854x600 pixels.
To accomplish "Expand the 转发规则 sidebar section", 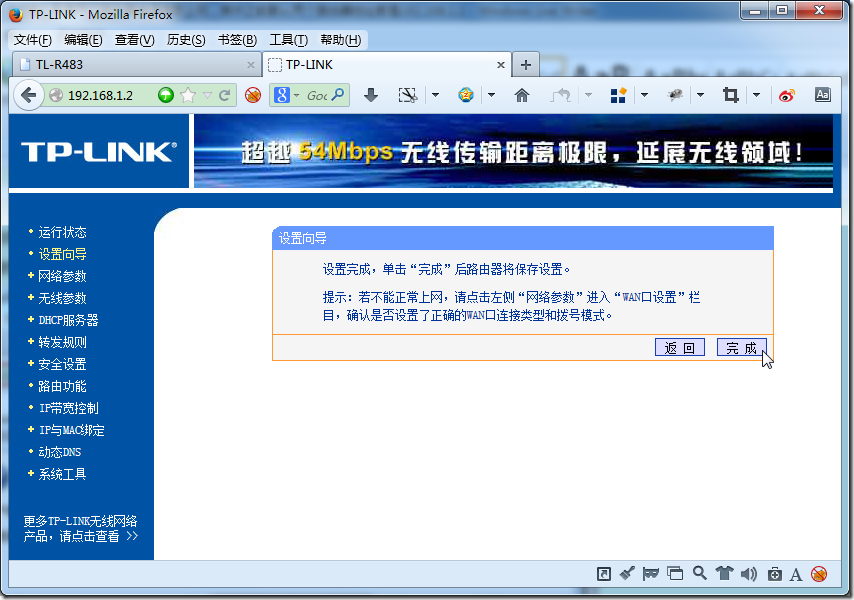I will 62,342.
